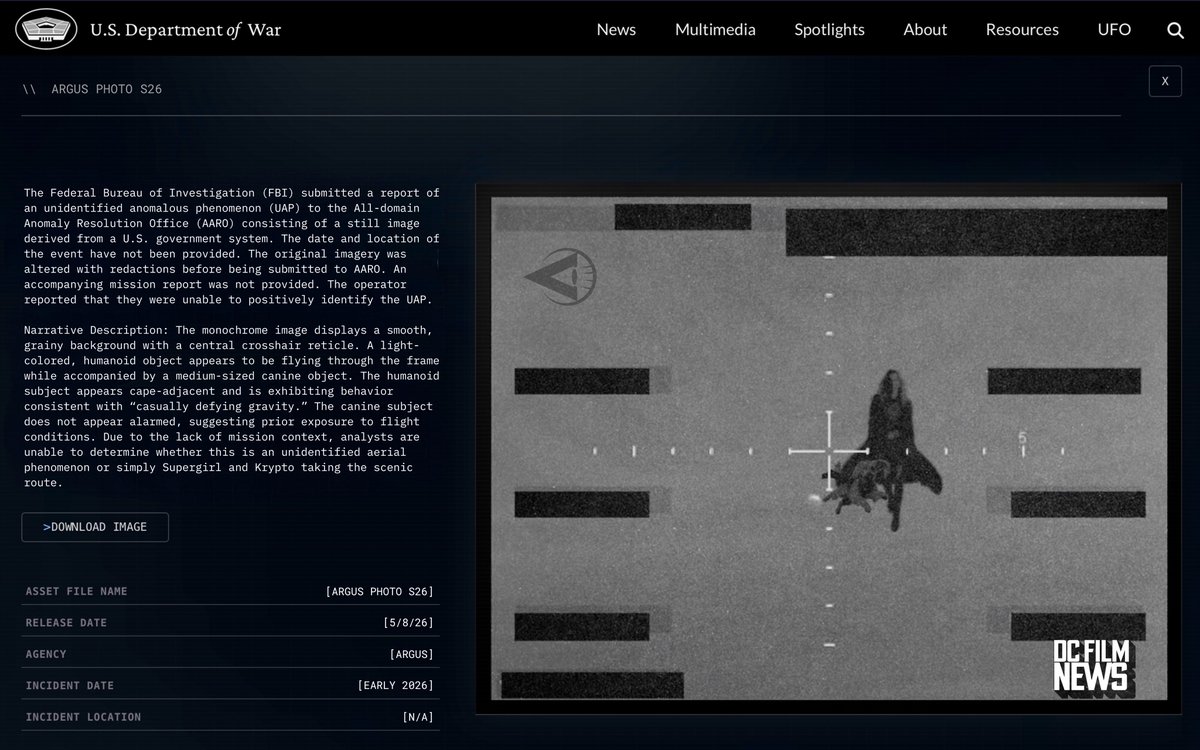The image size is (1200, 750).
Task: Click the [5/8/26] release date value
Action: tap(409, 623)
